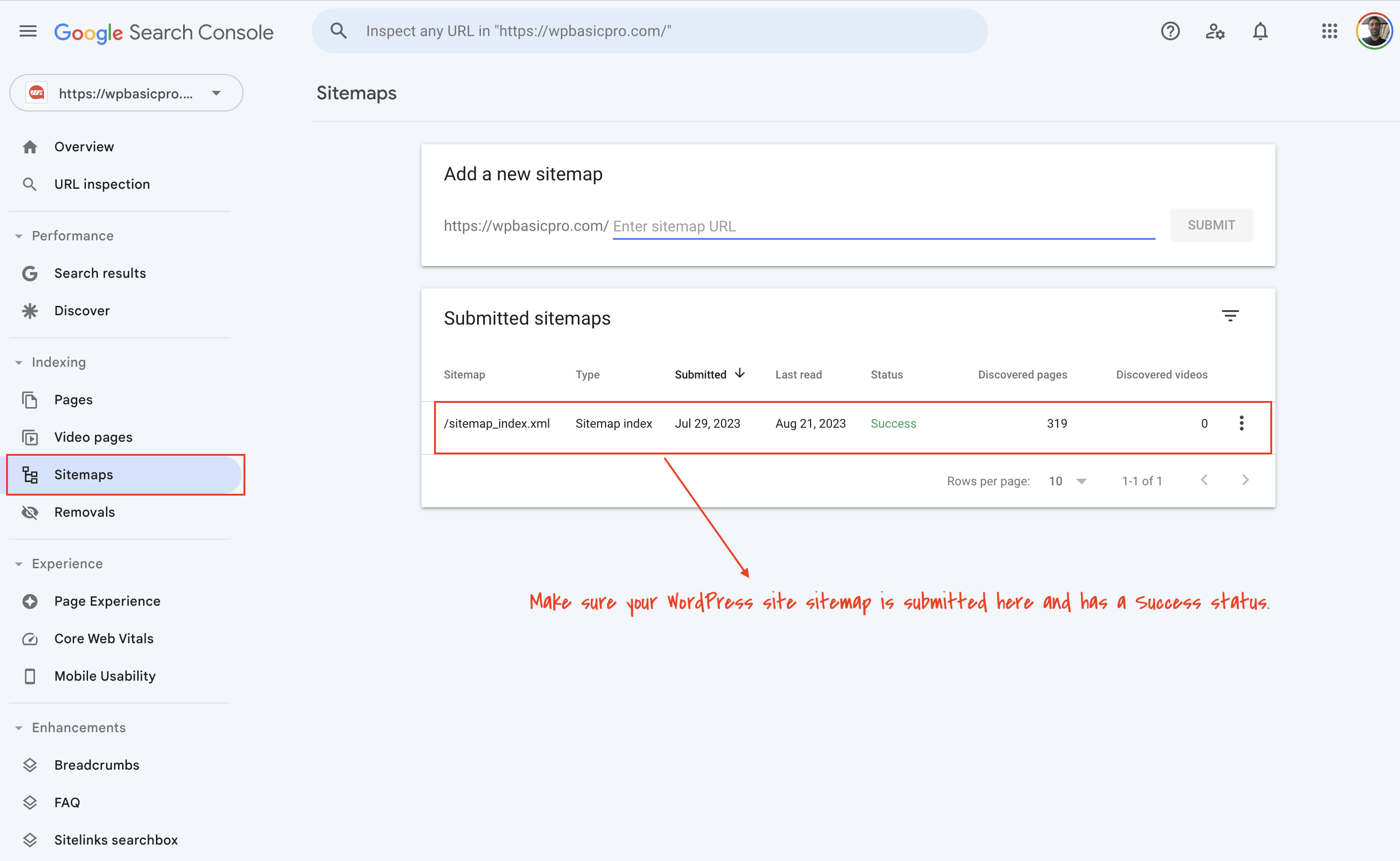Click the Type column header
1400x861 pixels.
coord(587,375)
